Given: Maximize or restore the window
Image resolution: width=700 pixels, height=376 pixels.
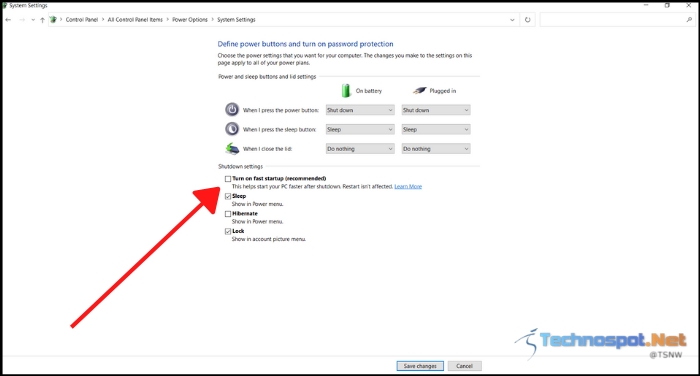Looking at the screenshot, I should (667, 5).
